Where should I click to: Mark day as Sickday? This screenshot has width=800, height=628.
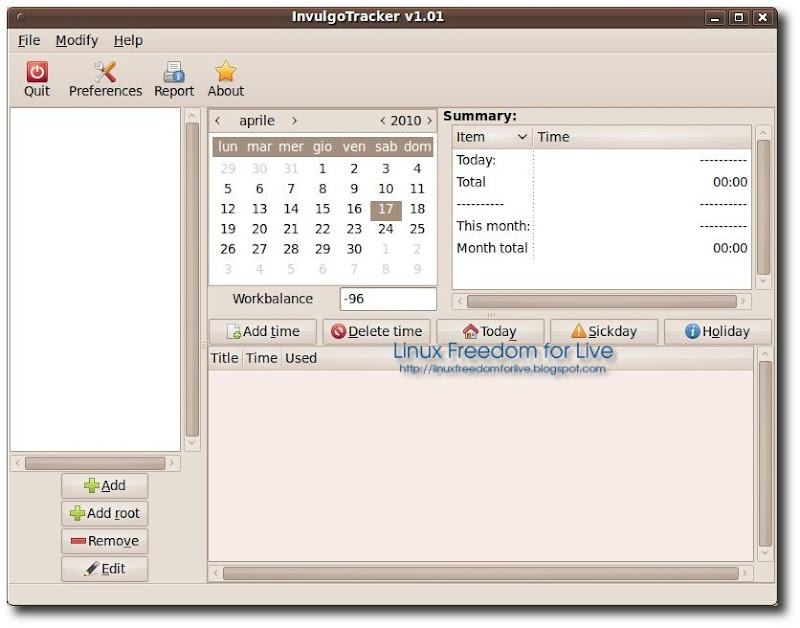click(604, 332)
